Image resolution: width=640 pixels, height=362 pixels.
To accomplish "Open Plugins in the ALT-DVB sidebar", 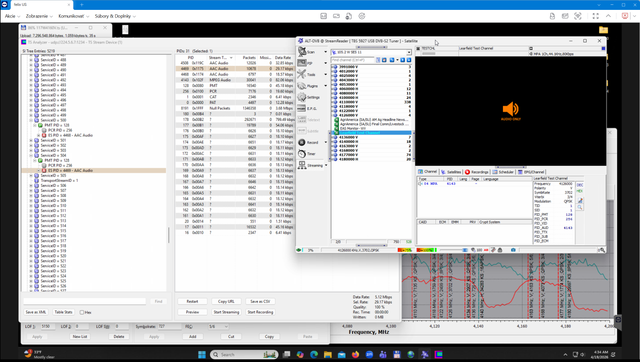I will point(308,86).
